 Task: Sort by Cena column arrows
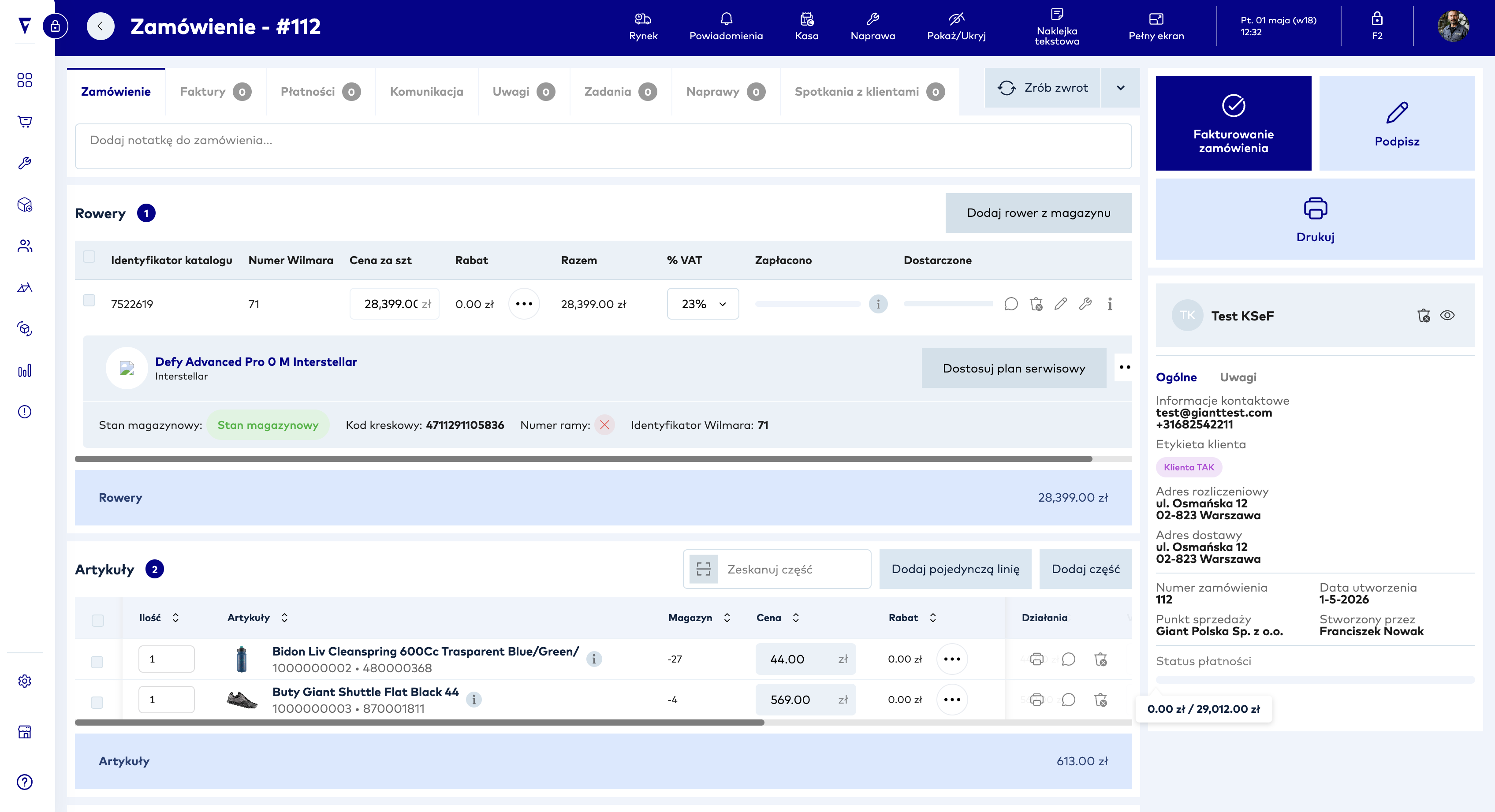[x=796, y=618]
